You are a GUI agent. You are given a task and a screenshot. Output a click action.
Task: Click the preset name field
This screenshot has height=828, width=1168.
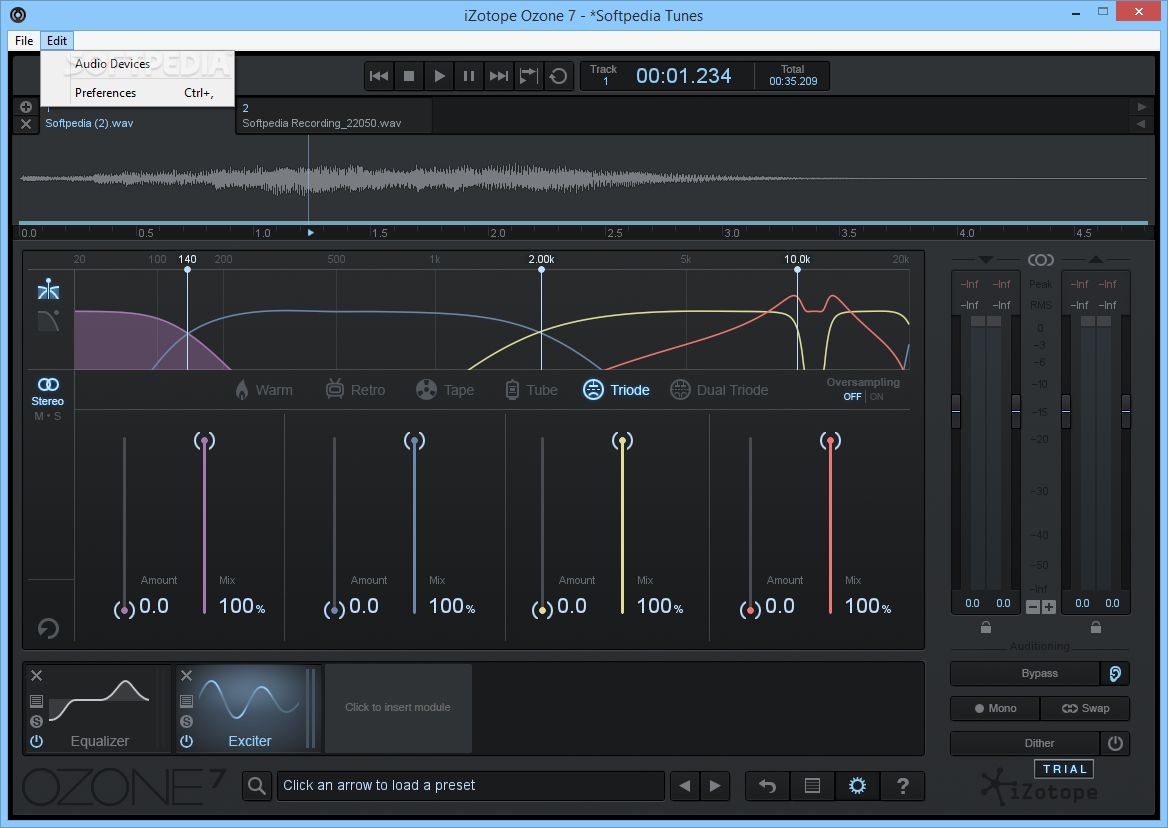pos(470,786)
